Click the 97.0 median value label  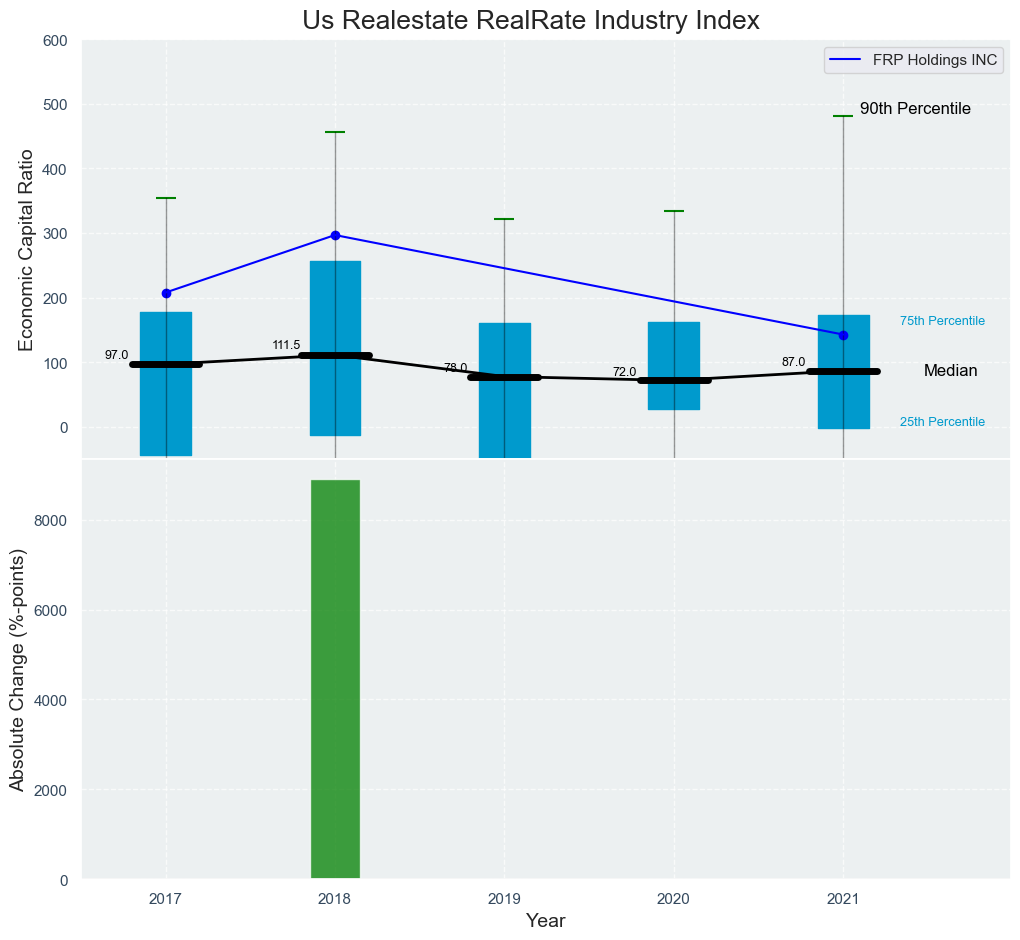pos(116,355)
